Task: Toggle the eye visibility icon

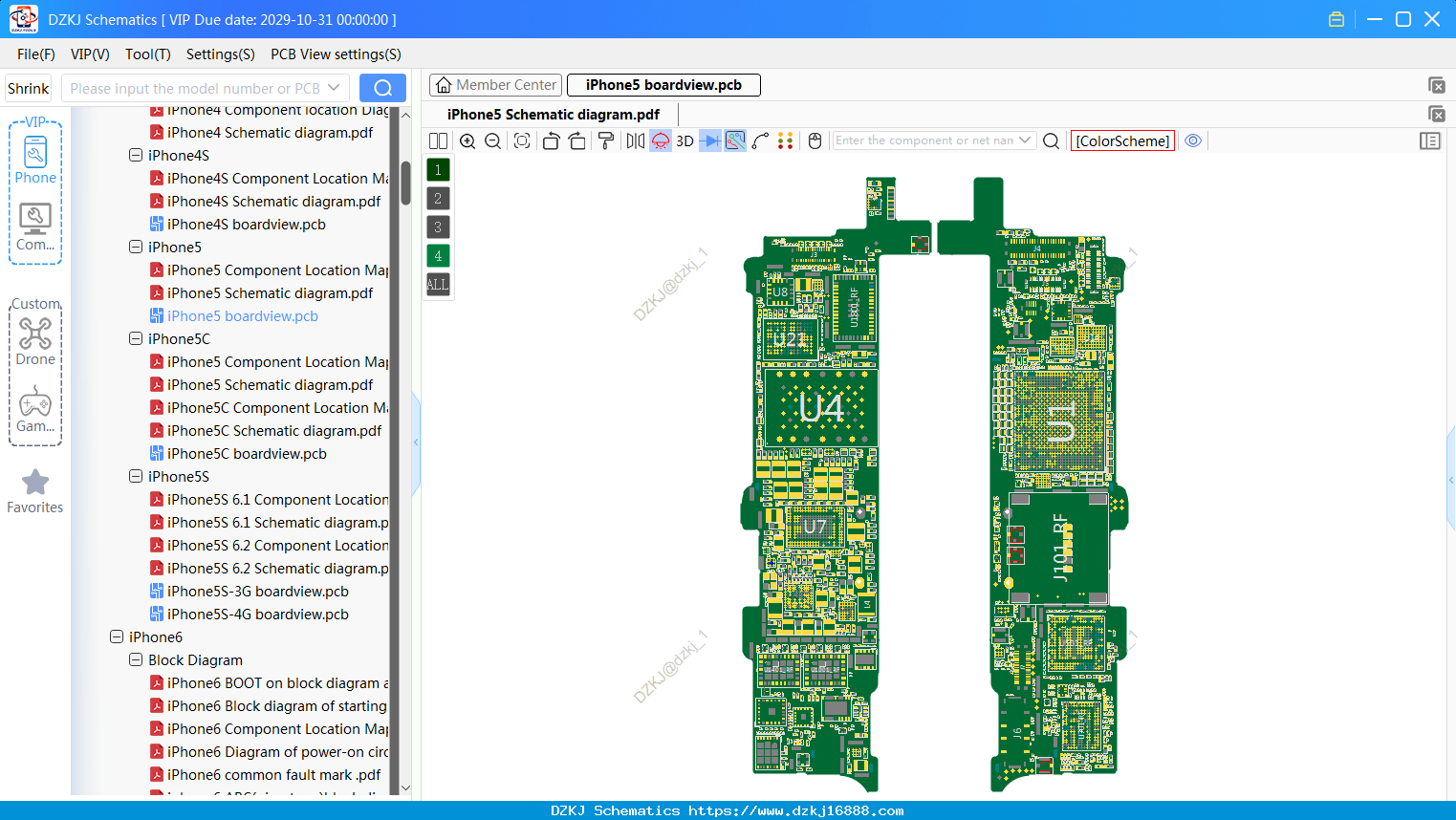Action: coord(1193,140)
